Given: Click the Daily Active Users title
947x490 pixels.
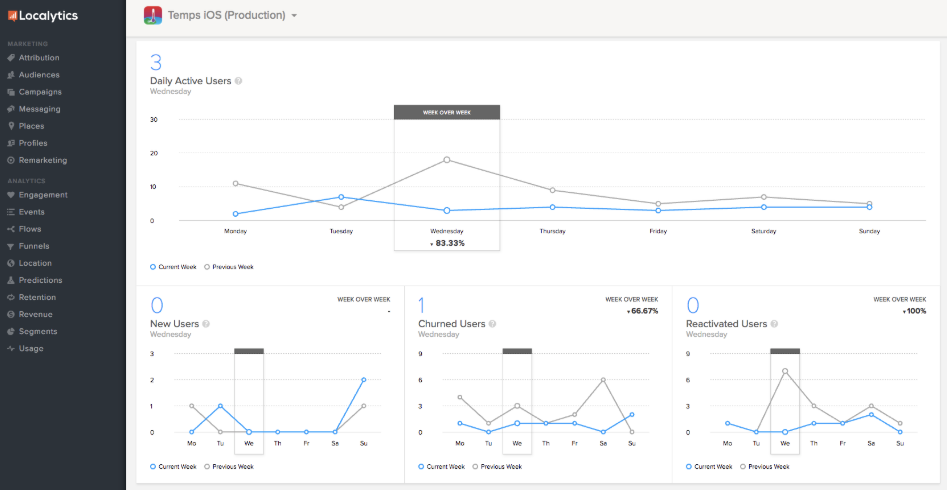Looking at the screenshot, I should (190, 81).
